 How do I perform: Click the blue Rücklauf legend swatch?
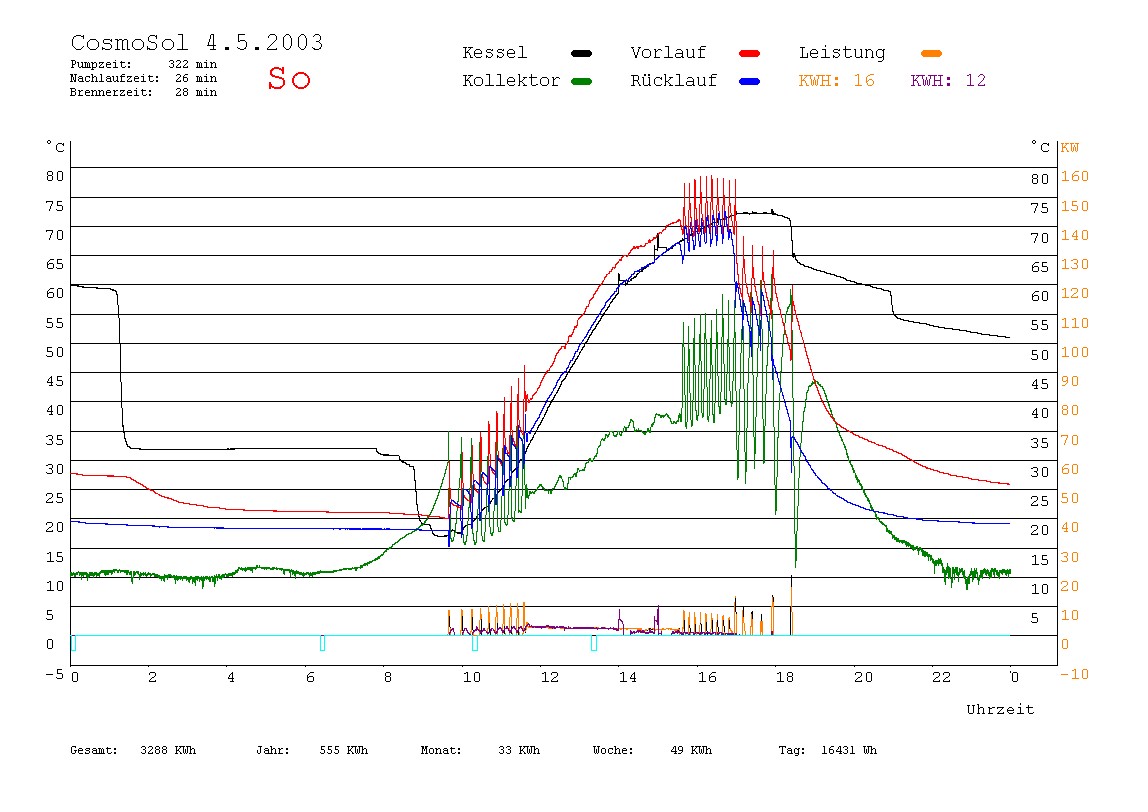(x=750, y=81)
